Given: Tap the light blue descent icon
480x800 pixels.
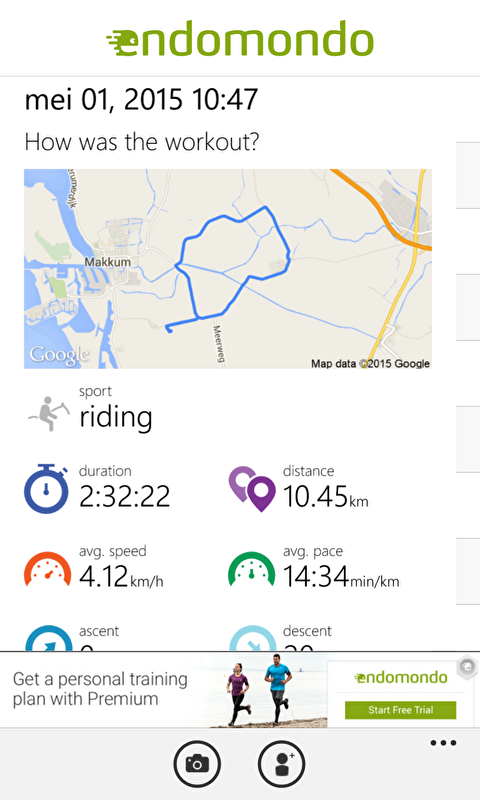Looking at the screenshot, I should [252, 638].
